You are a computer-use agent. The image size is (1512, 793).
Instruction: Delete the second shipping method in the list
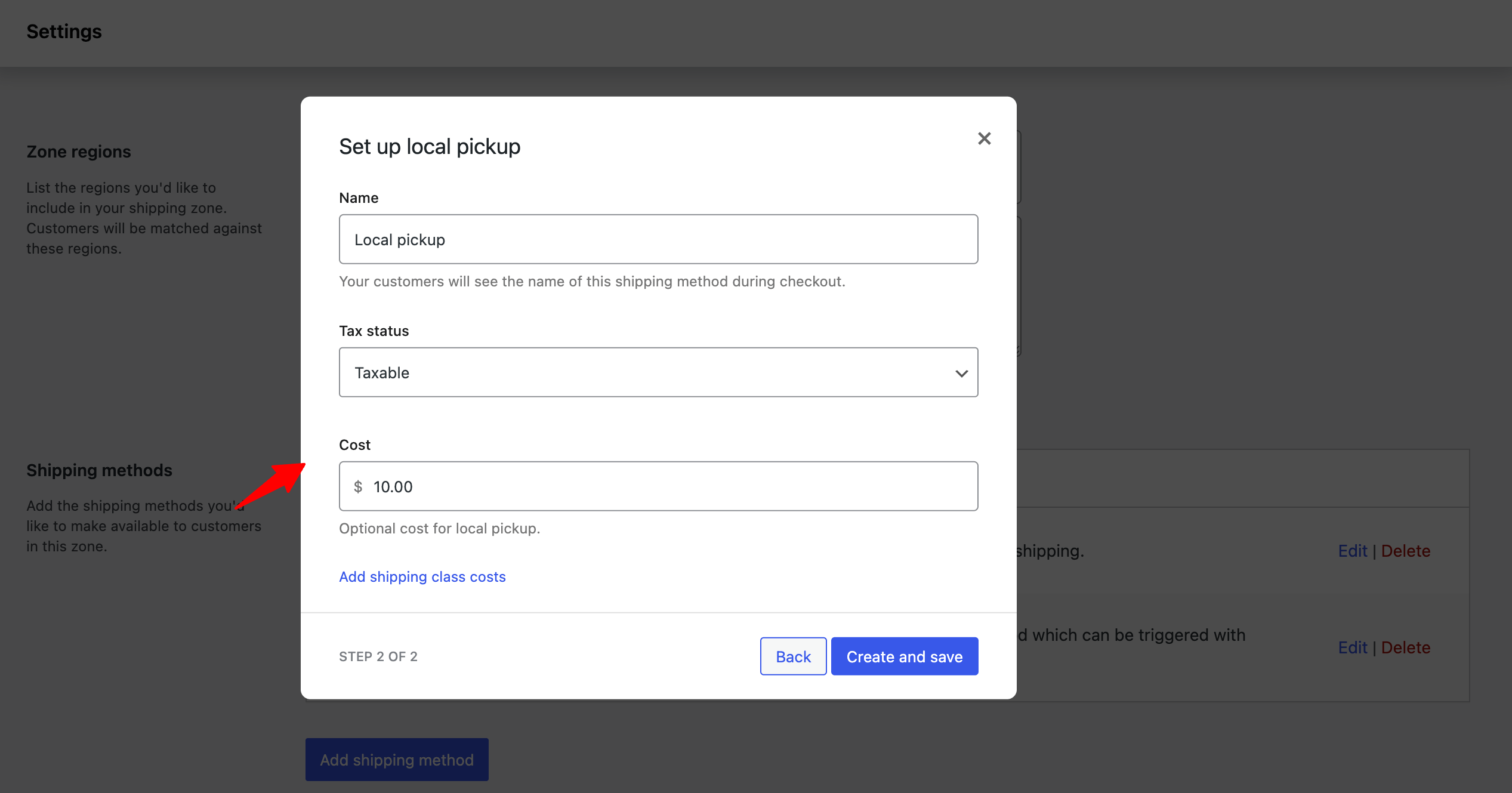pyautogui.click(x=1406, y=647)
